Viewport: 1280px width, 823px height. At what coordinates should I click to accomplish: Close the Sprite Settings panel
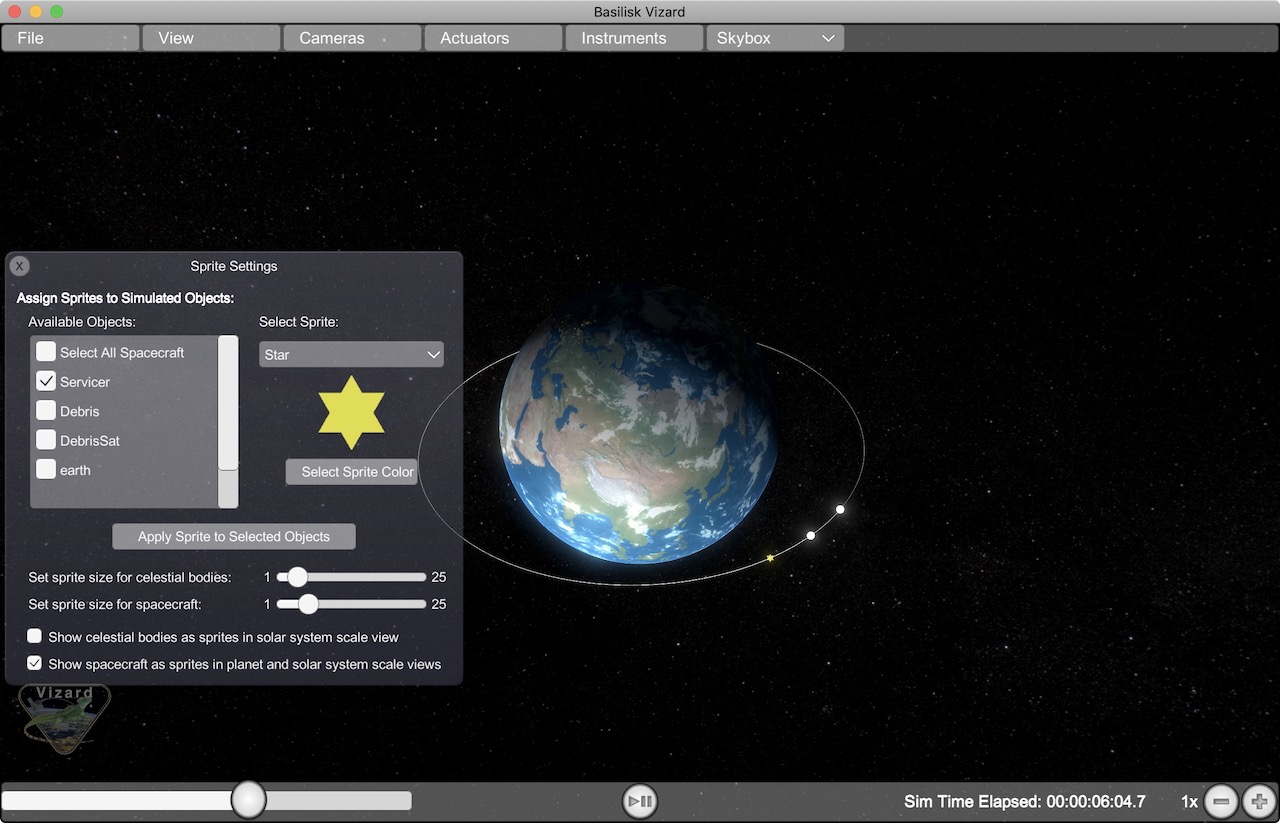(20, 266)
